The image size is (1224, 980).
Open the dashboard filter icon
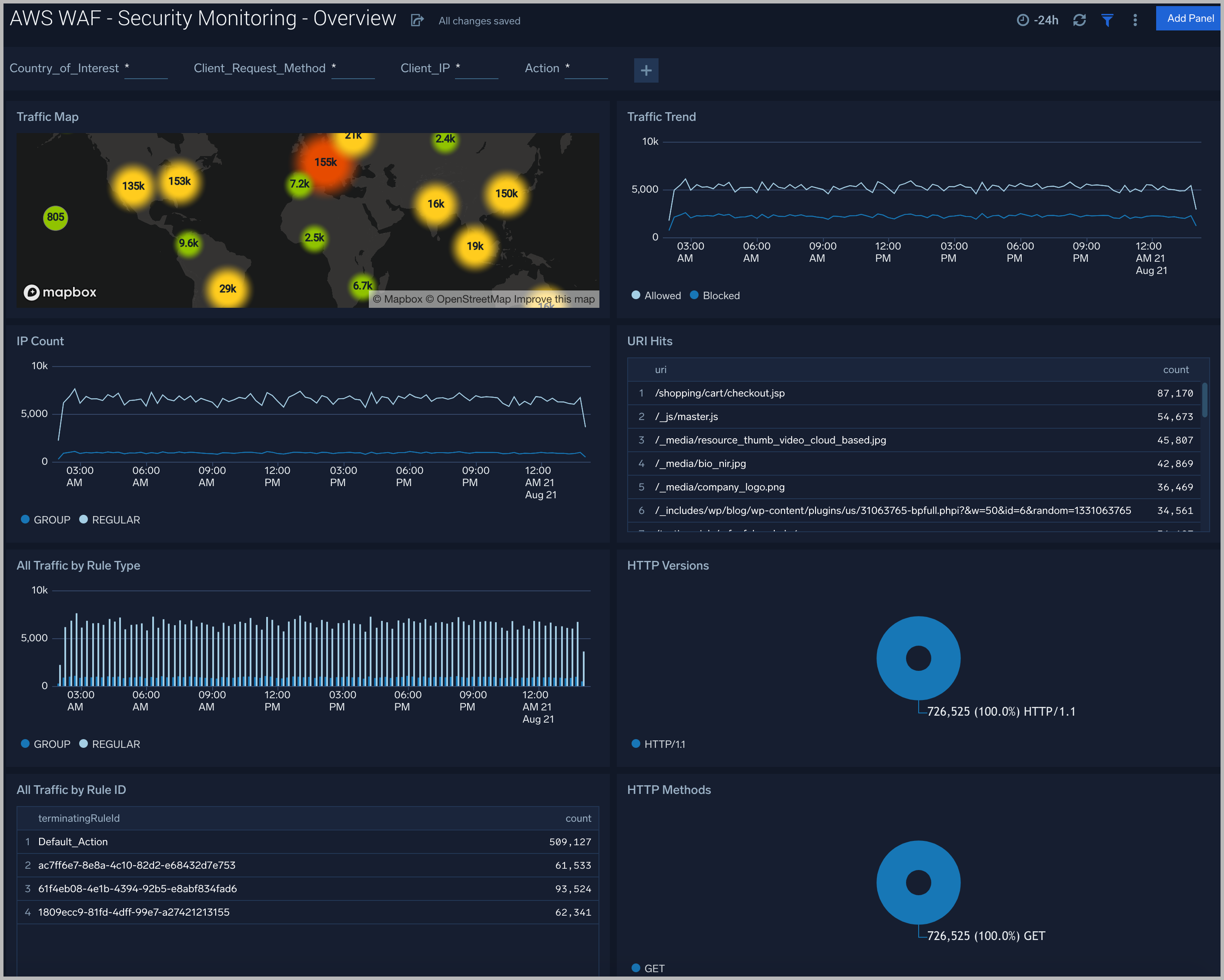click(x=1107, y=19)
